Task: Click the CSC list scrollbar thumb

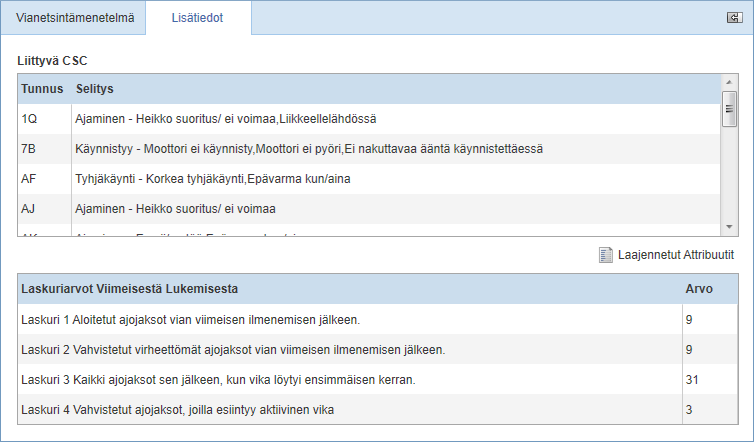Action: [x=729, y=109]
